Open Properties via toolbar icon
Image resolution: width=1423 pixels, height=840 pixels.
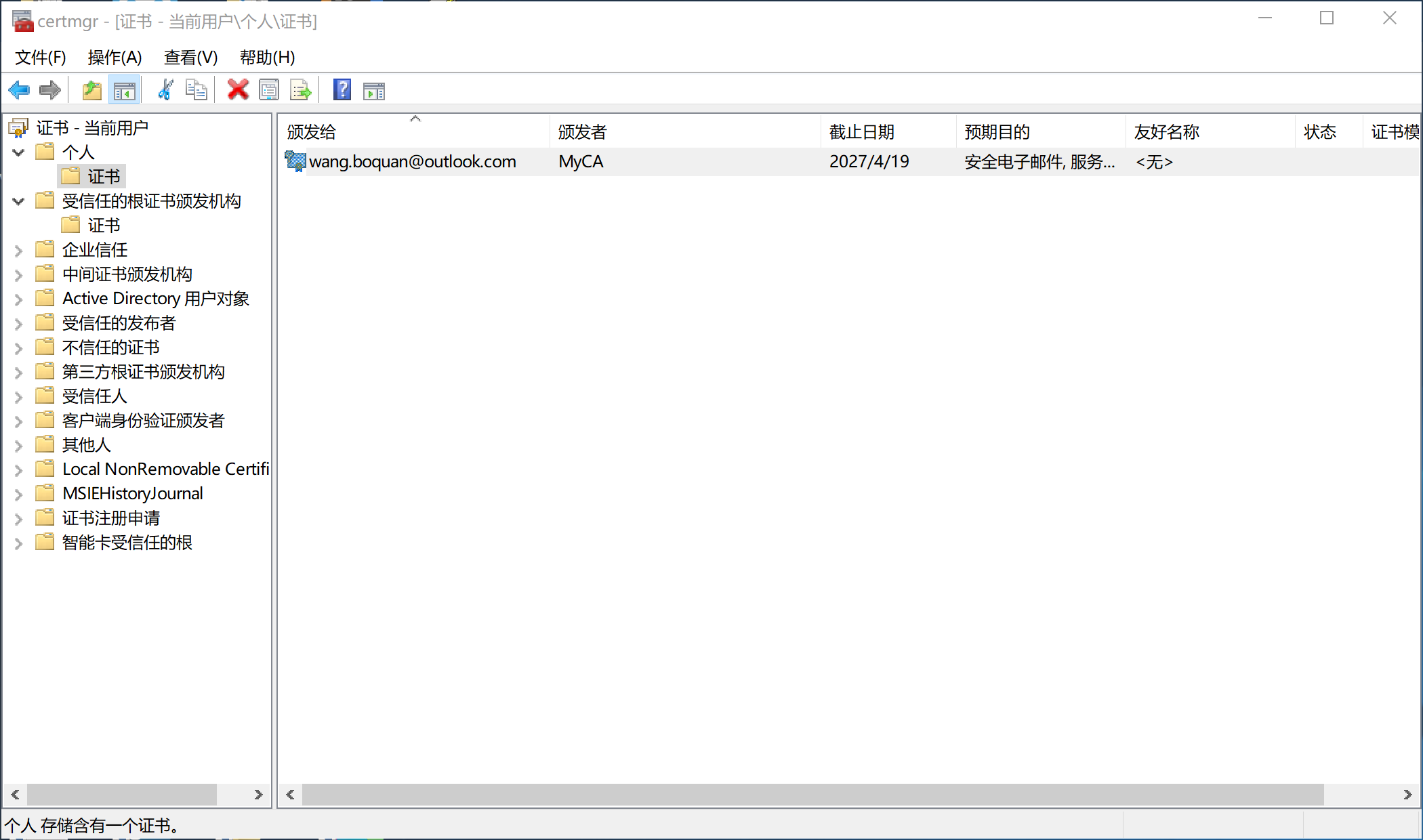269,90
